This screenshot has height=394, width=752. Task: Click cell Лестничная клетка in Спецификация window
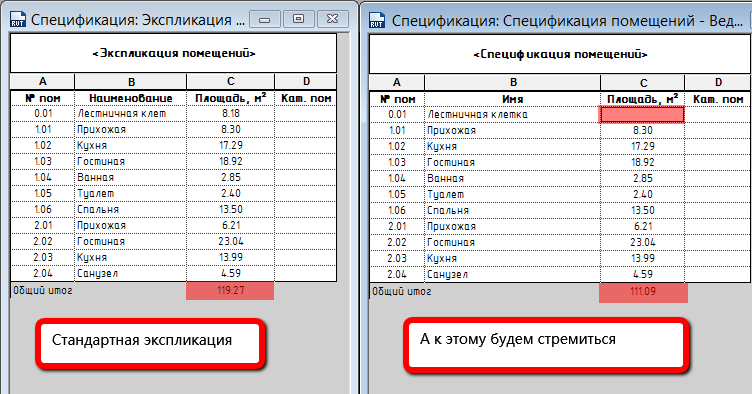(513, 115)
